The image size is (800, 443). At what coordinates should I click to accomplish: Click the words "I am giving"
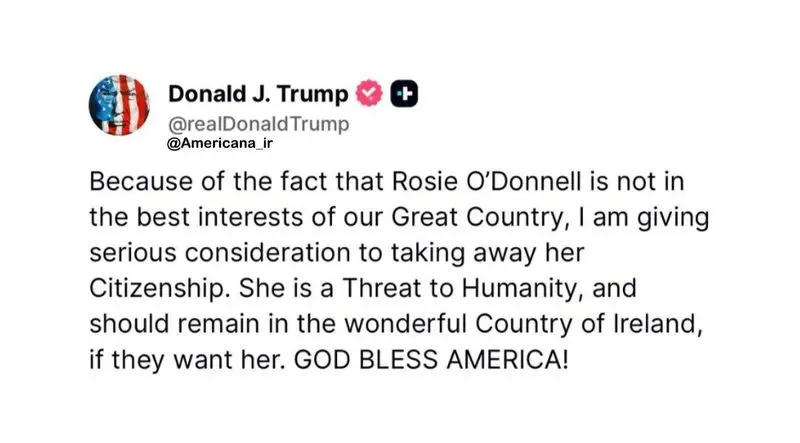644,218
